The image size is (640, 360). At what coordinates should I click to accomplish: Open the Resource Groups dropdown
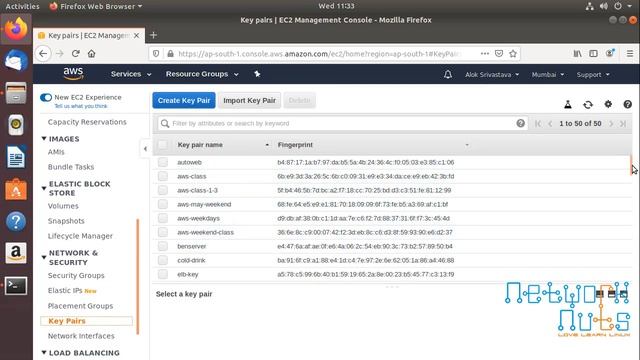click(x=202, y=74)
